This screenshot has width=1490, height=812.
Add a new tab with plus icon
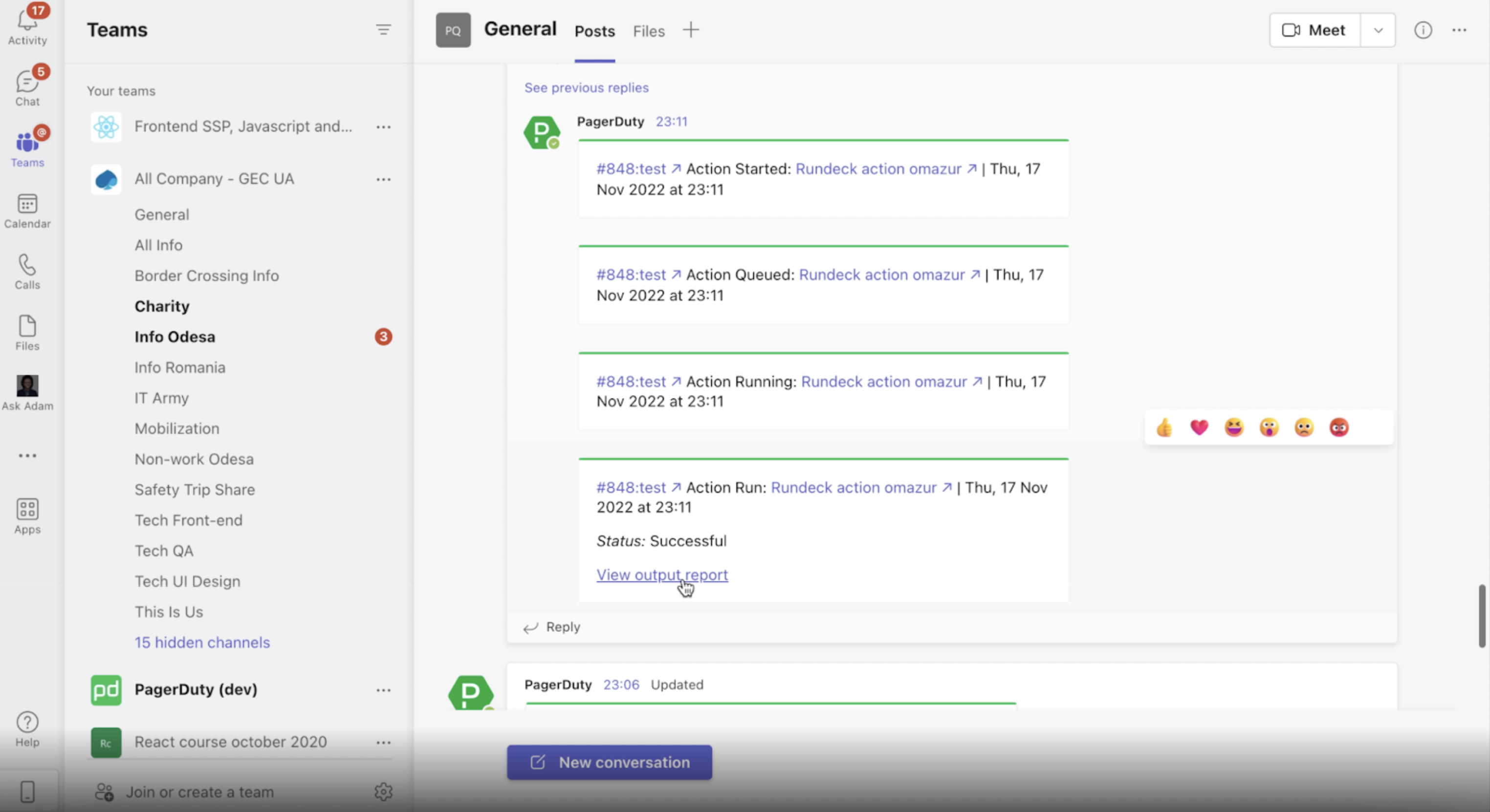(691, 30)
